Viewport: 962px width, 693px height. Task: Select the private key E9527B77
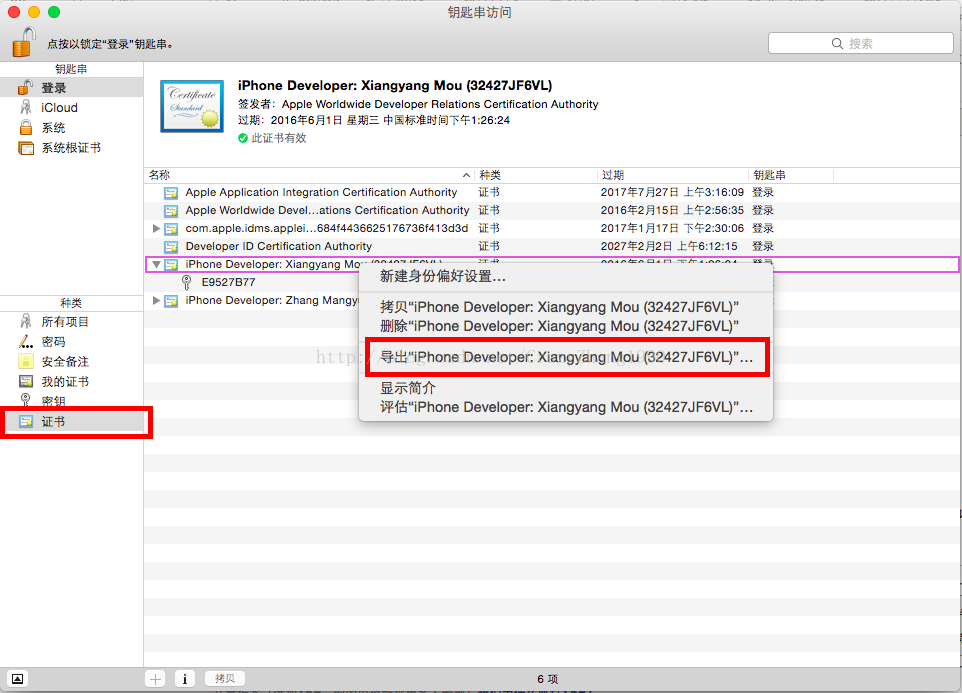228,282
